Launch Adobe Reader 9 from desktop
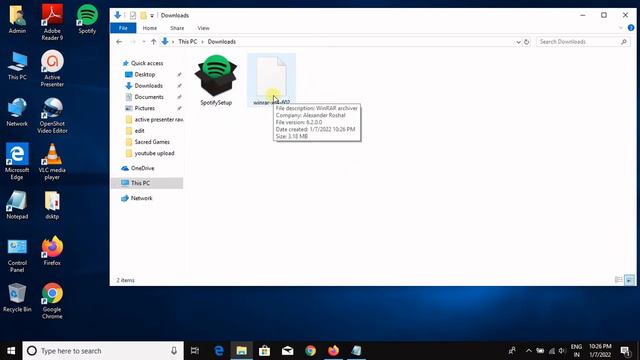Viewport: 640px width, 360px height. click(x=52, y=22)
